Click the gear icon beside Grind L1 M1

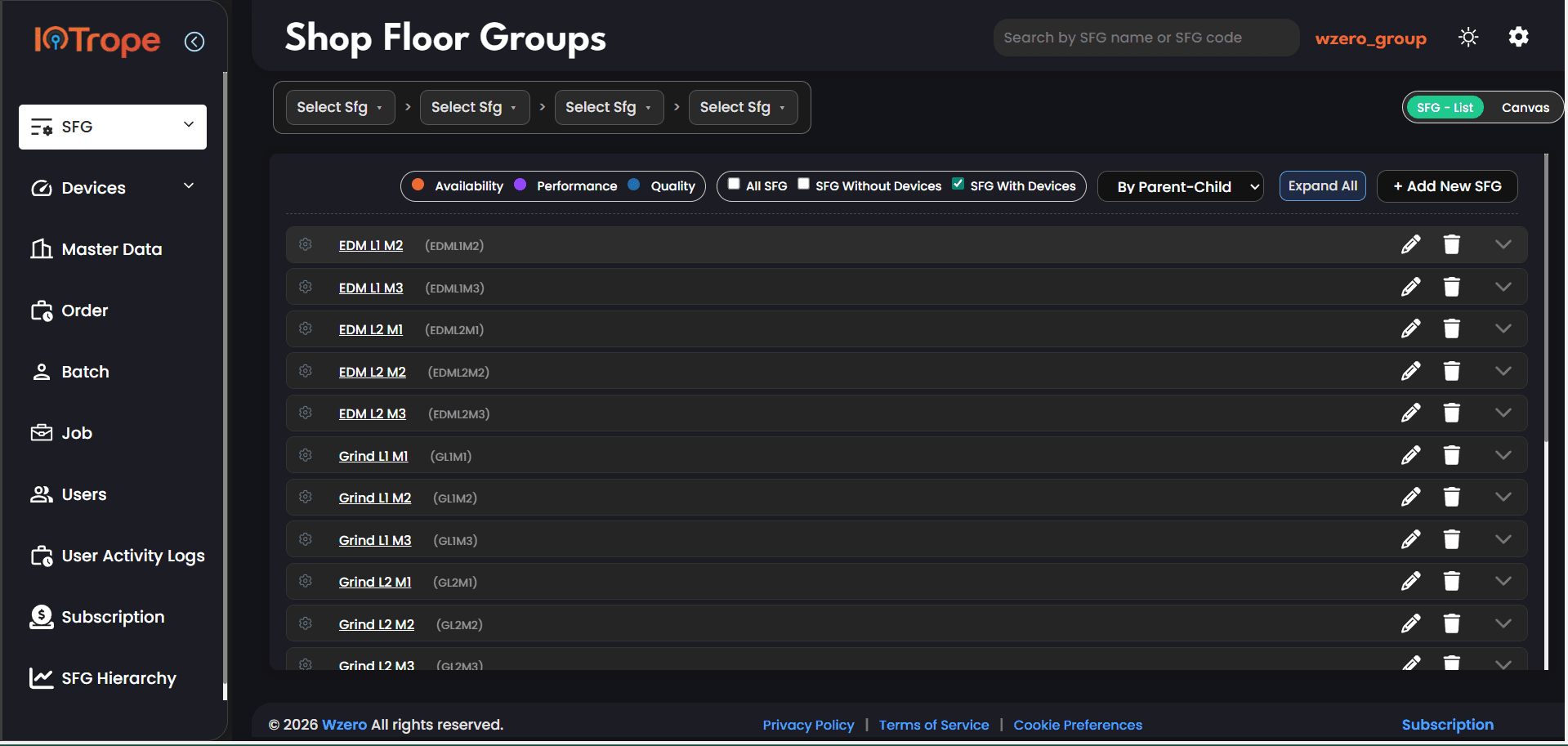pyautogui.click(x=306, y=455)
